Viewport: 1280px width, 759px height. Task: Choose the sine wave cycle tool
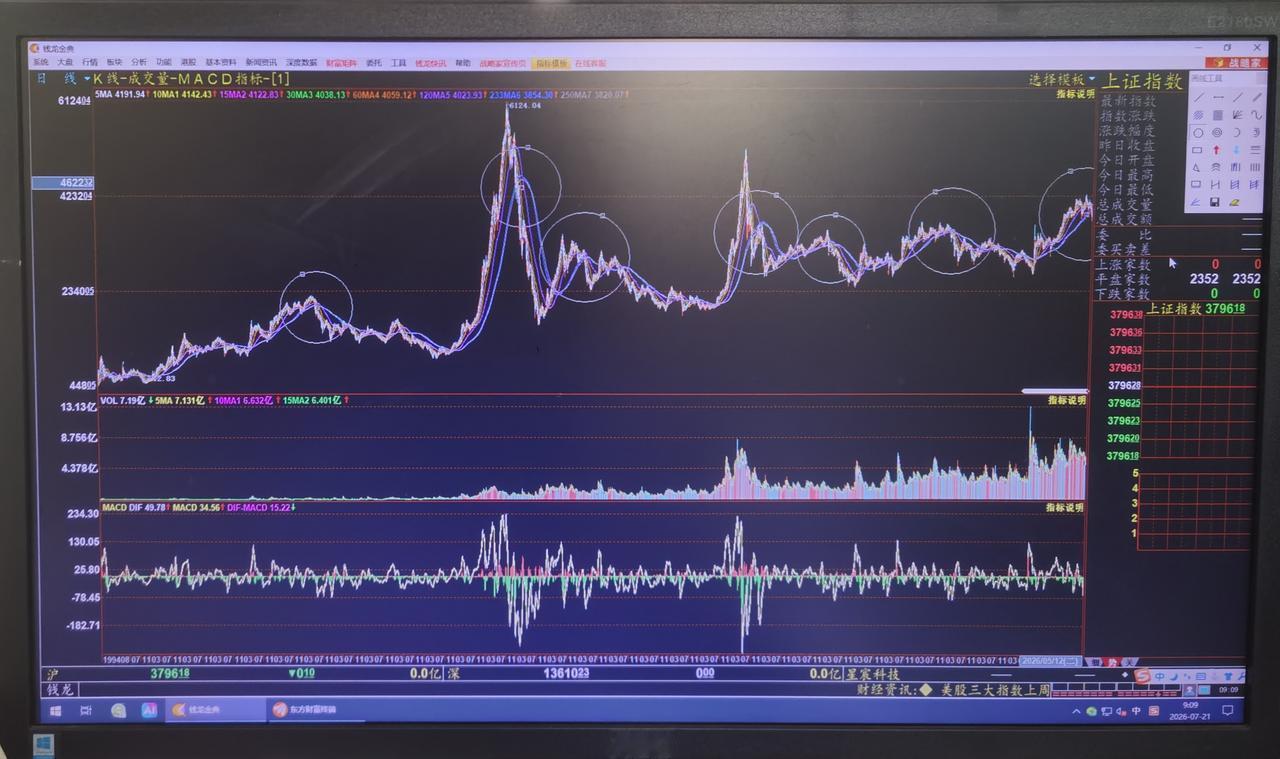[1256, 115]
